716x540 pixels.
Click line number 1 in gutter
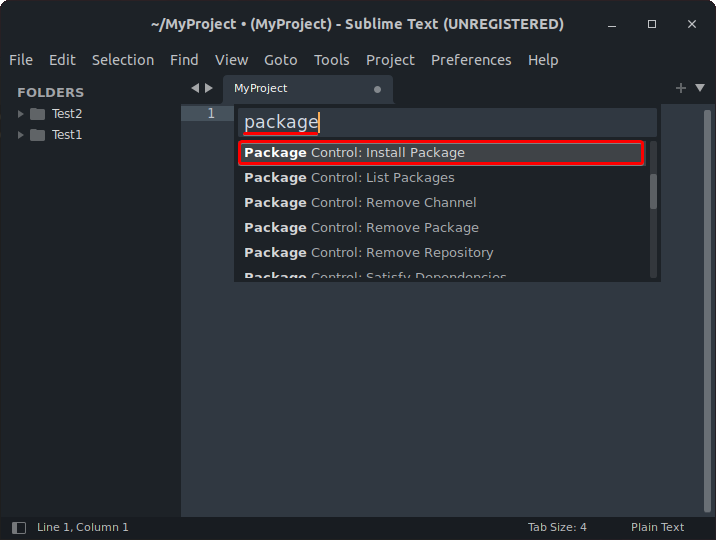211,113
